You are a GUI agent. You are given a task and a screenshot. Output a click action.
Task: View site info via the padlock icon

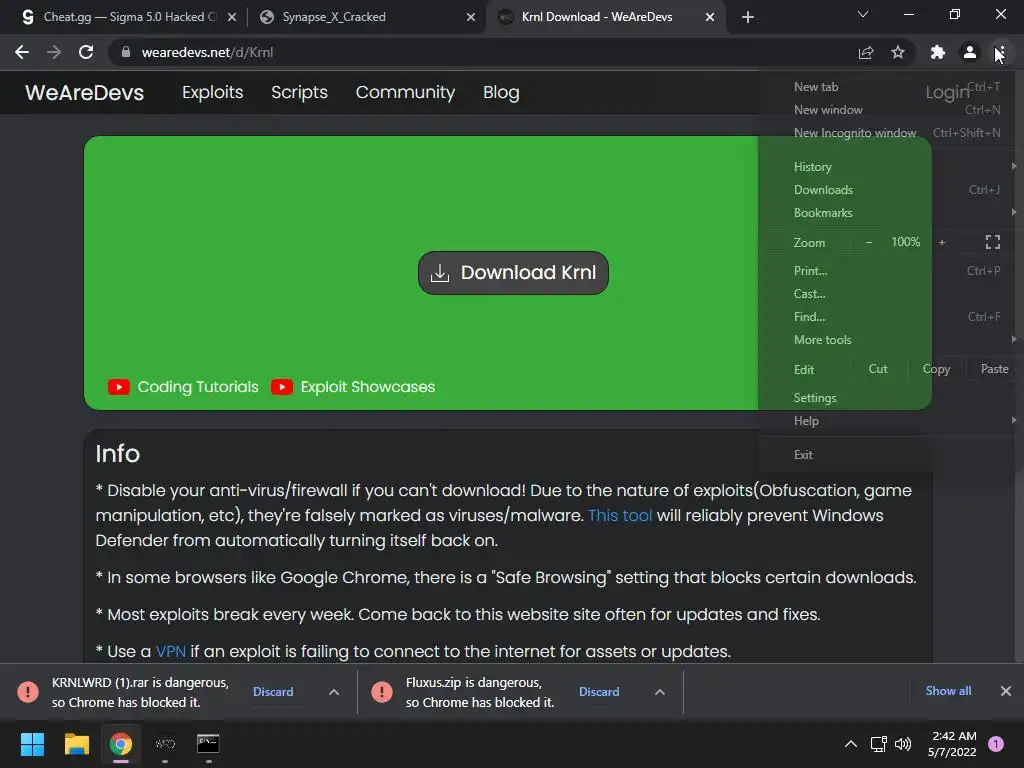(x=126, y=52)
